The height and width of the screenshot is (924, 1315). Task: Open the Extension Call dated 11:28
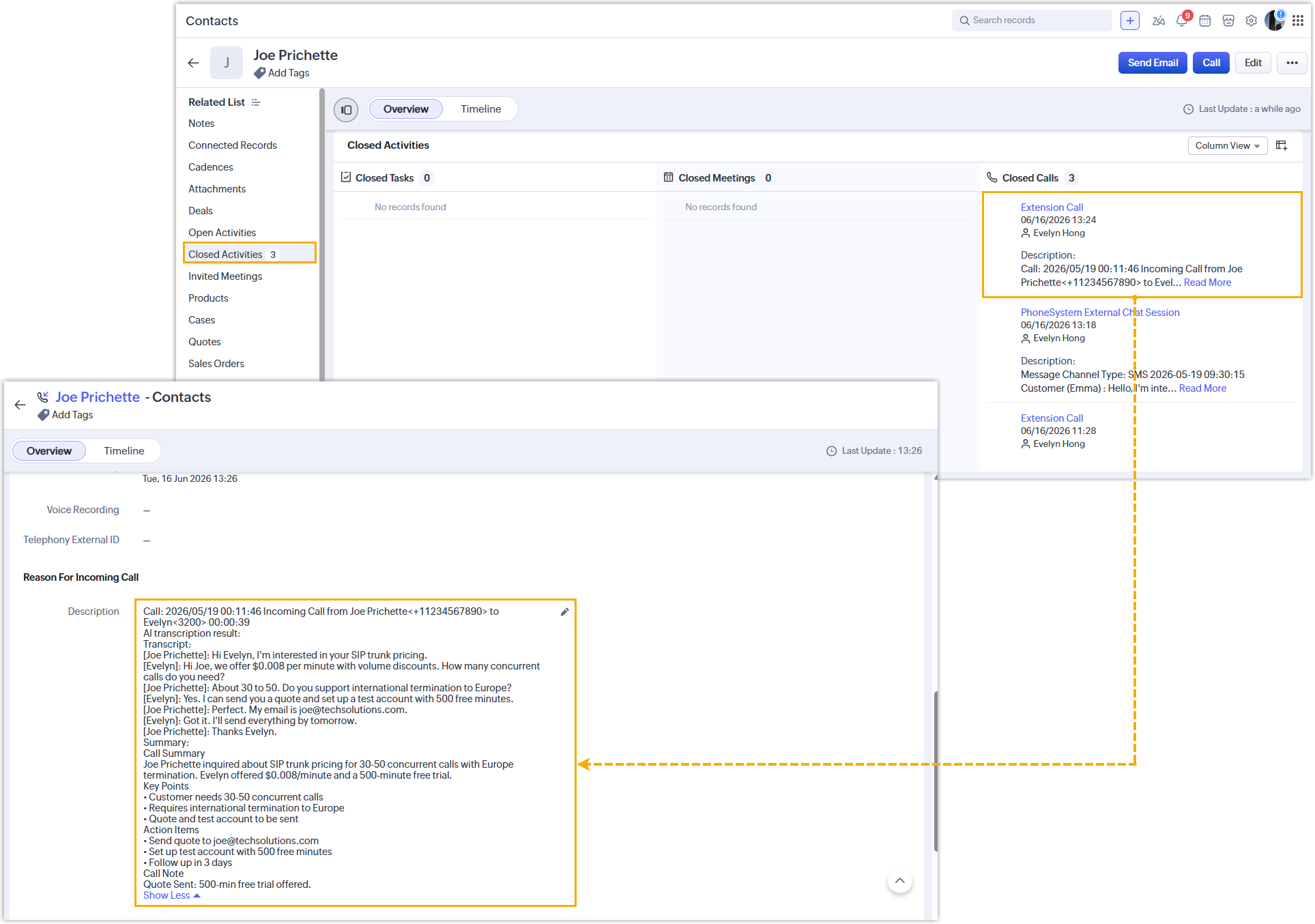[x=1052, y=418]
